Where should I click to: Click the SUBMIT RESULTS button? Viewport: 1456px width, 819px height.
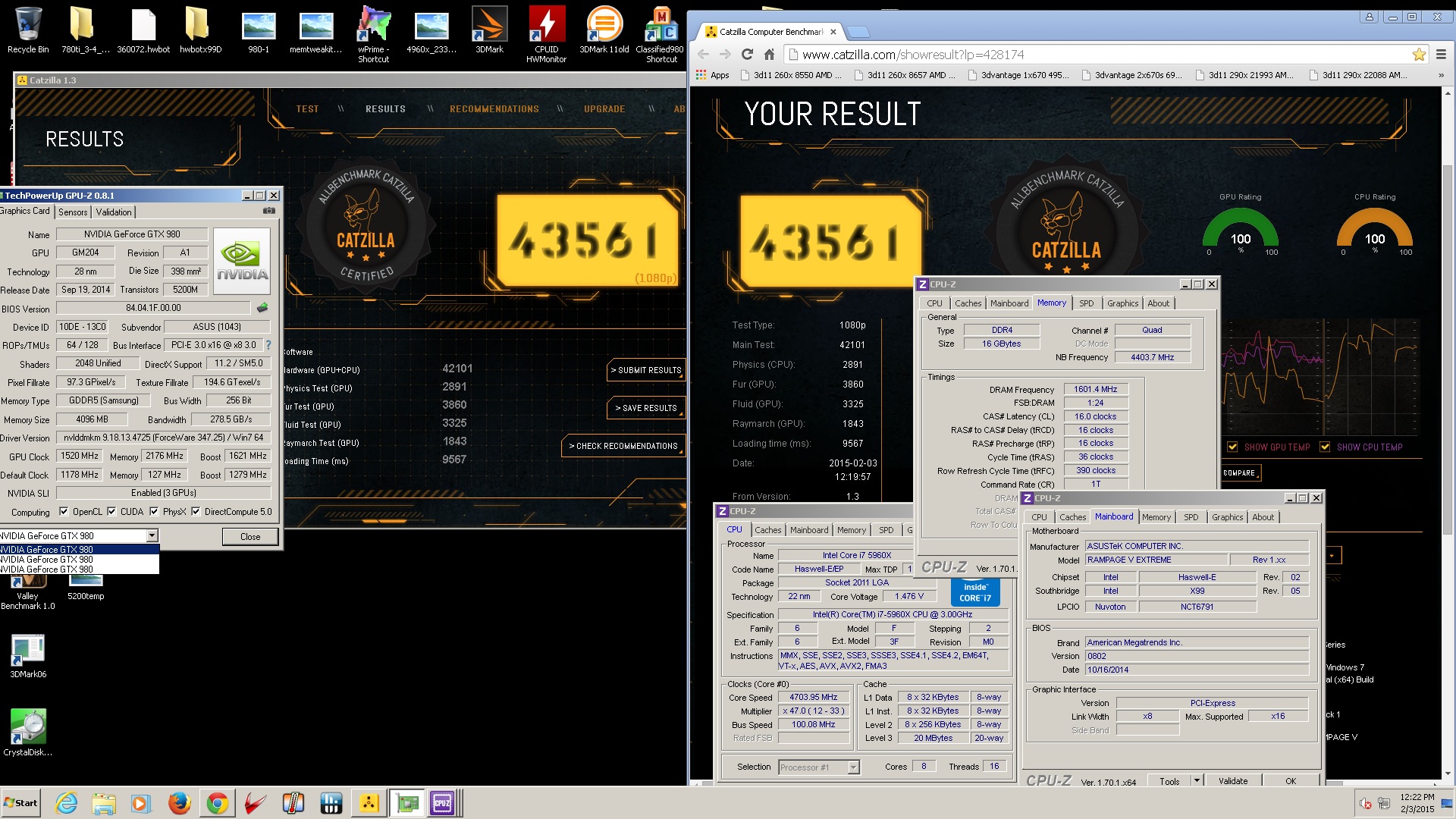pos(646,370)
